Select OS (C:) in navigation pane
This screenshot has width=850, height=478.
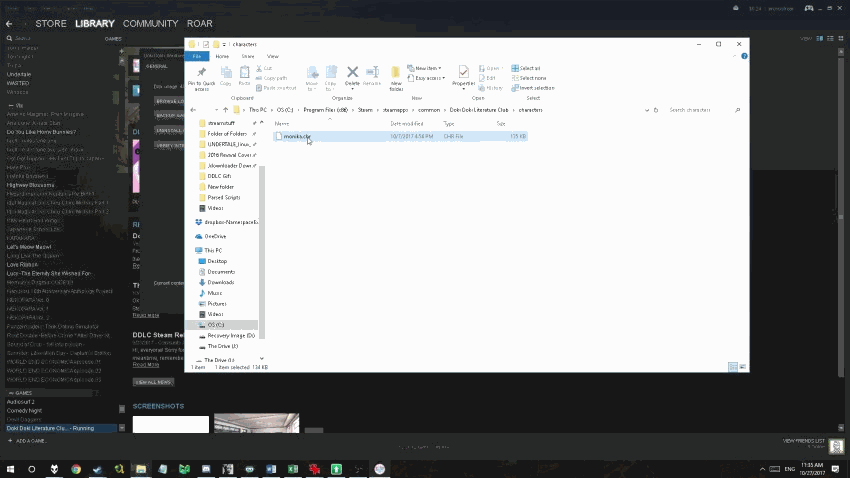222,325
